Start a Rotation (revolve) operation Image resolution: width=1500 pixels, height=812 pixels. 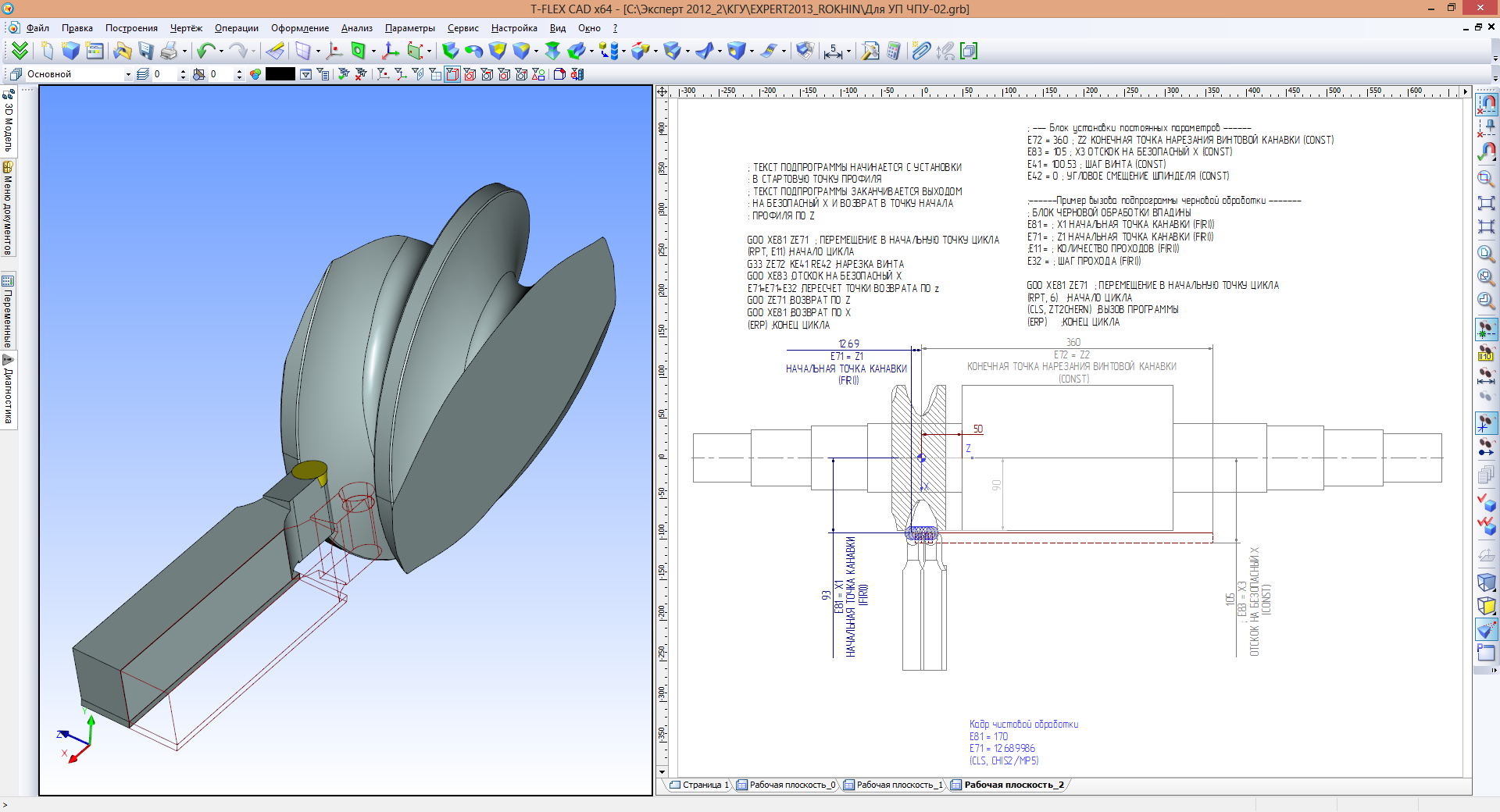point(474,52)
